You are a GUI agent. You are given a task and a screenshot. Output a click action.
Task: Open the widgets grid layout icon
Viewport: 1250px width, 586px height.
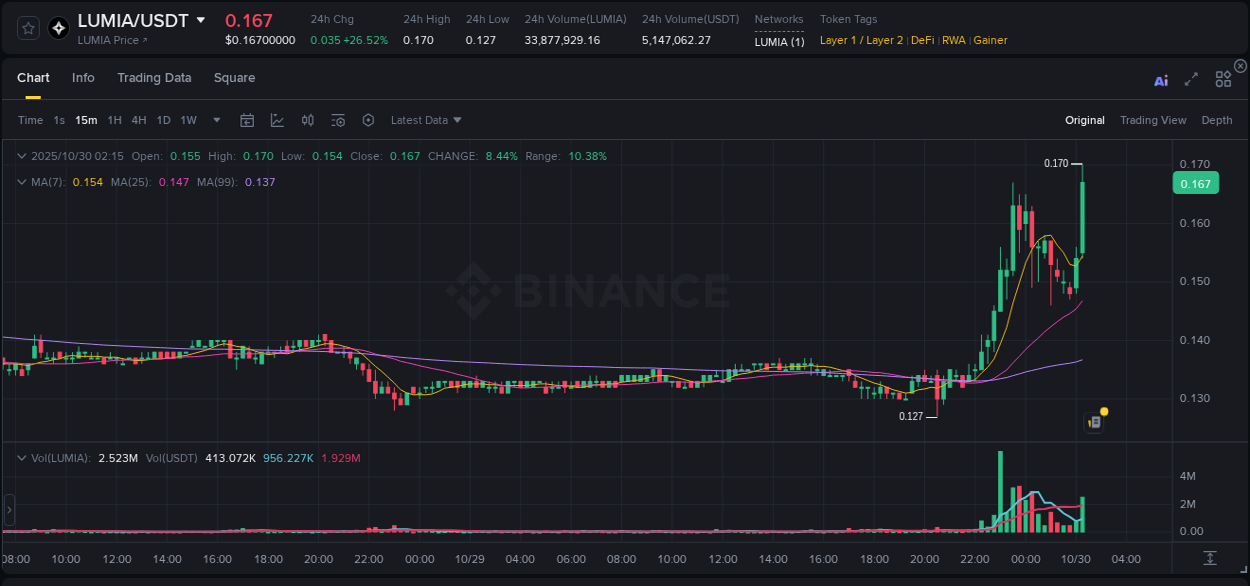[1223, 79]
